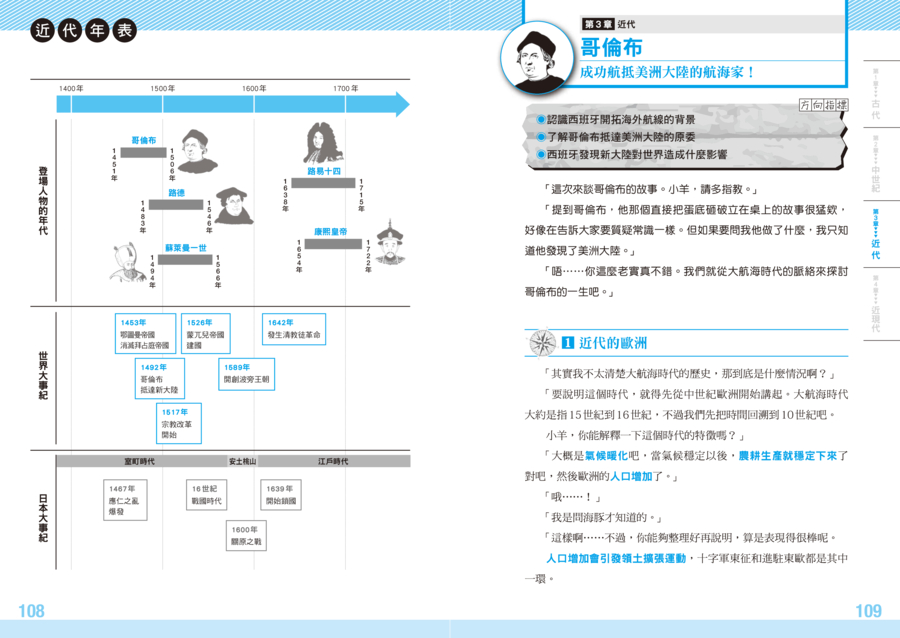Image resolution: width=900 pixels, height=638 pixels.
Task: Click the 1467年 應仁之亂爆發 event box
Action: click(x=125, y=500)
